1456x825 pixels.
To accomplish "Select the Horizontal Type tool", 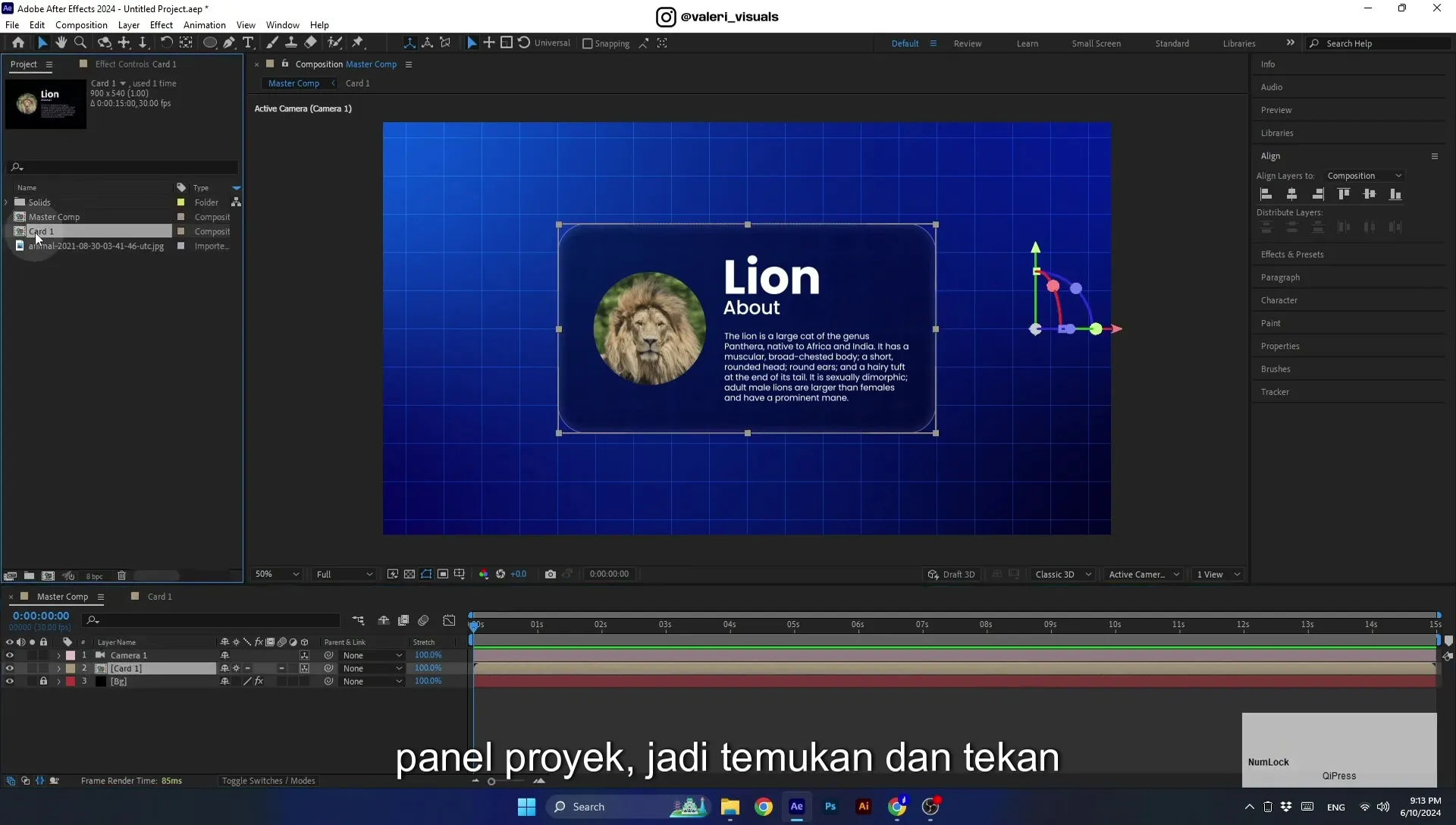I will click(248, 43).
